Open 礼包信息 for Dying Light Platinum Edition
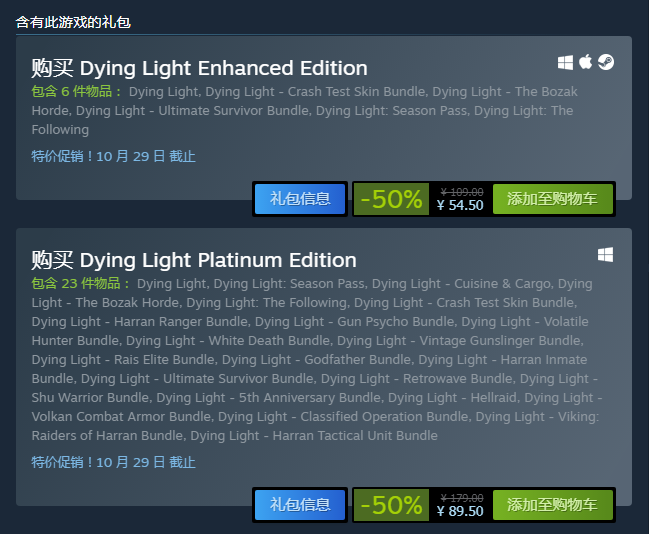Viewport: 649px width, 534px height. (x=300, y=505)
